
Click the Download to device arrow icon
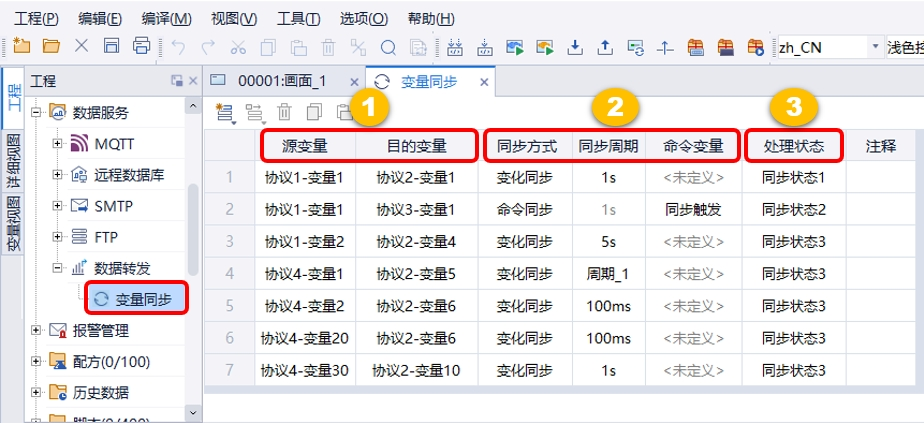pyautogui.click(x=575, y=47)
